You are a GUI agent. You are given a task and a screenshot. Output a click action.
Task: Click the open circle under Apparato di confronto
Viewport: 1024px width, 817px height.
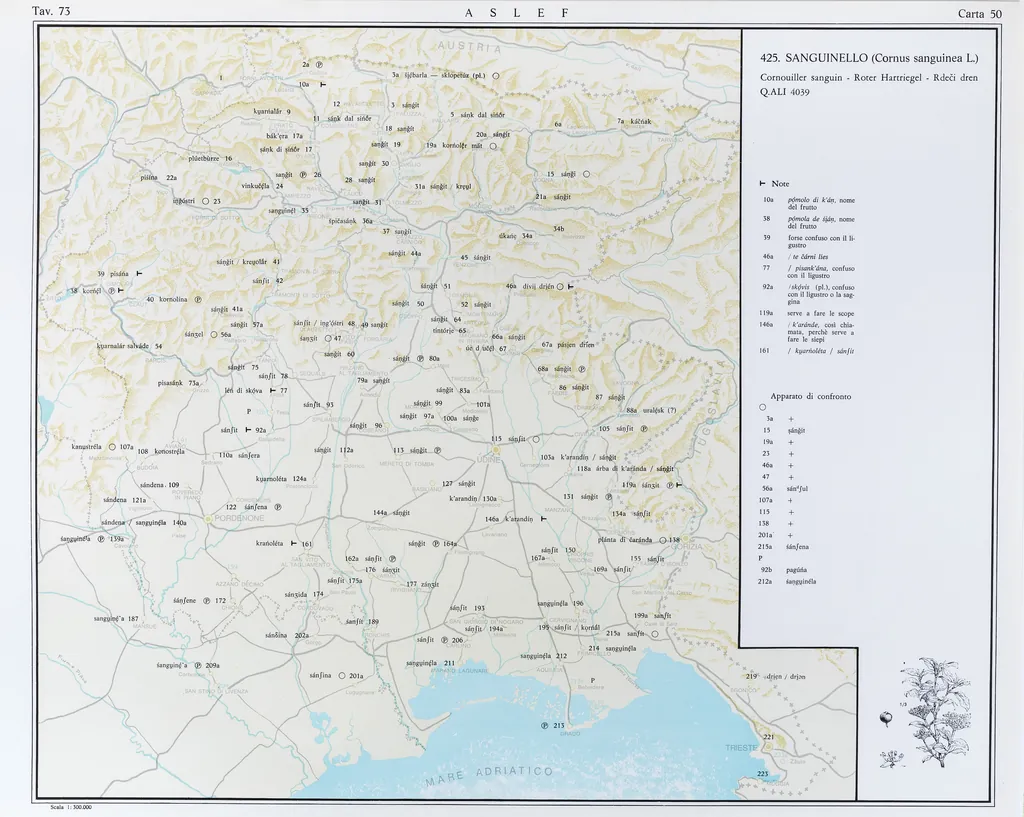point(763,407)
